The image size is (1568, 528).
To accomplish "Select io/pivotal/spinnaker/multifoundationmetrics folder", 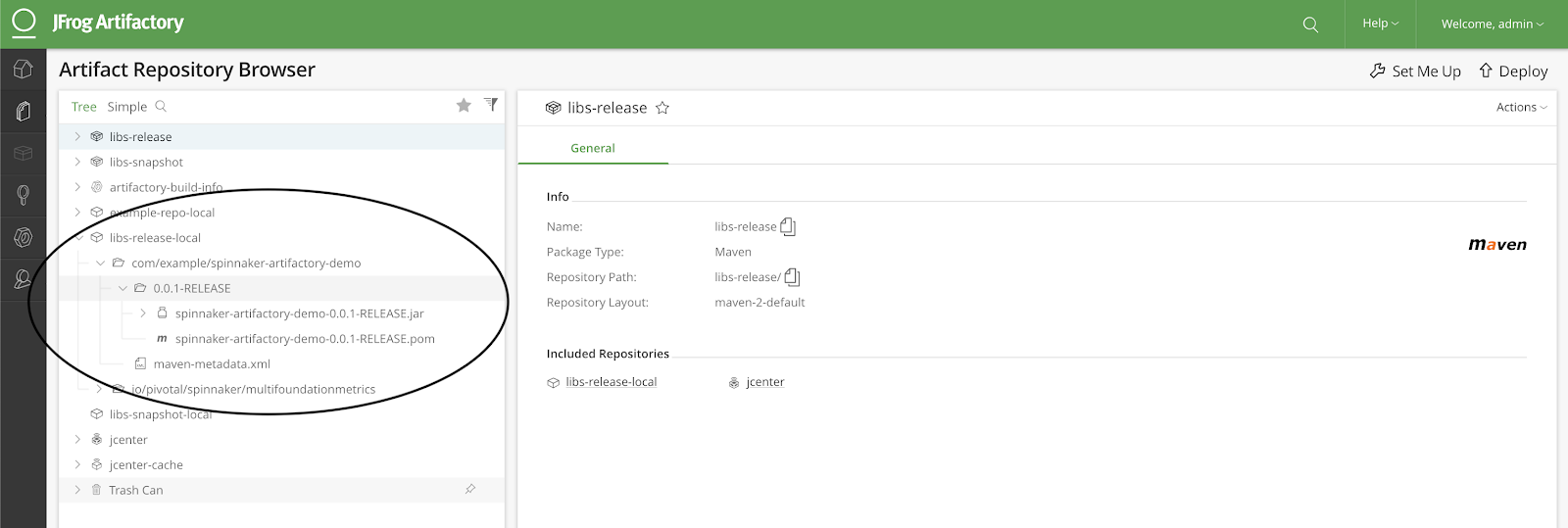I will (253, 389).
